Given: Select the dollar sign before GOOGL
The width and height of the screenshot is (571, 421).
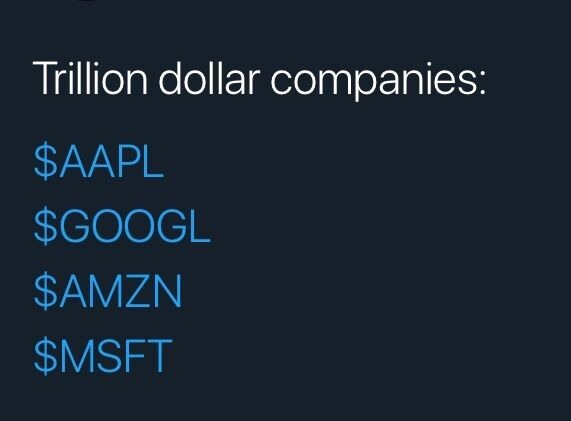Looking at the screenshot, I should [46, 225].
